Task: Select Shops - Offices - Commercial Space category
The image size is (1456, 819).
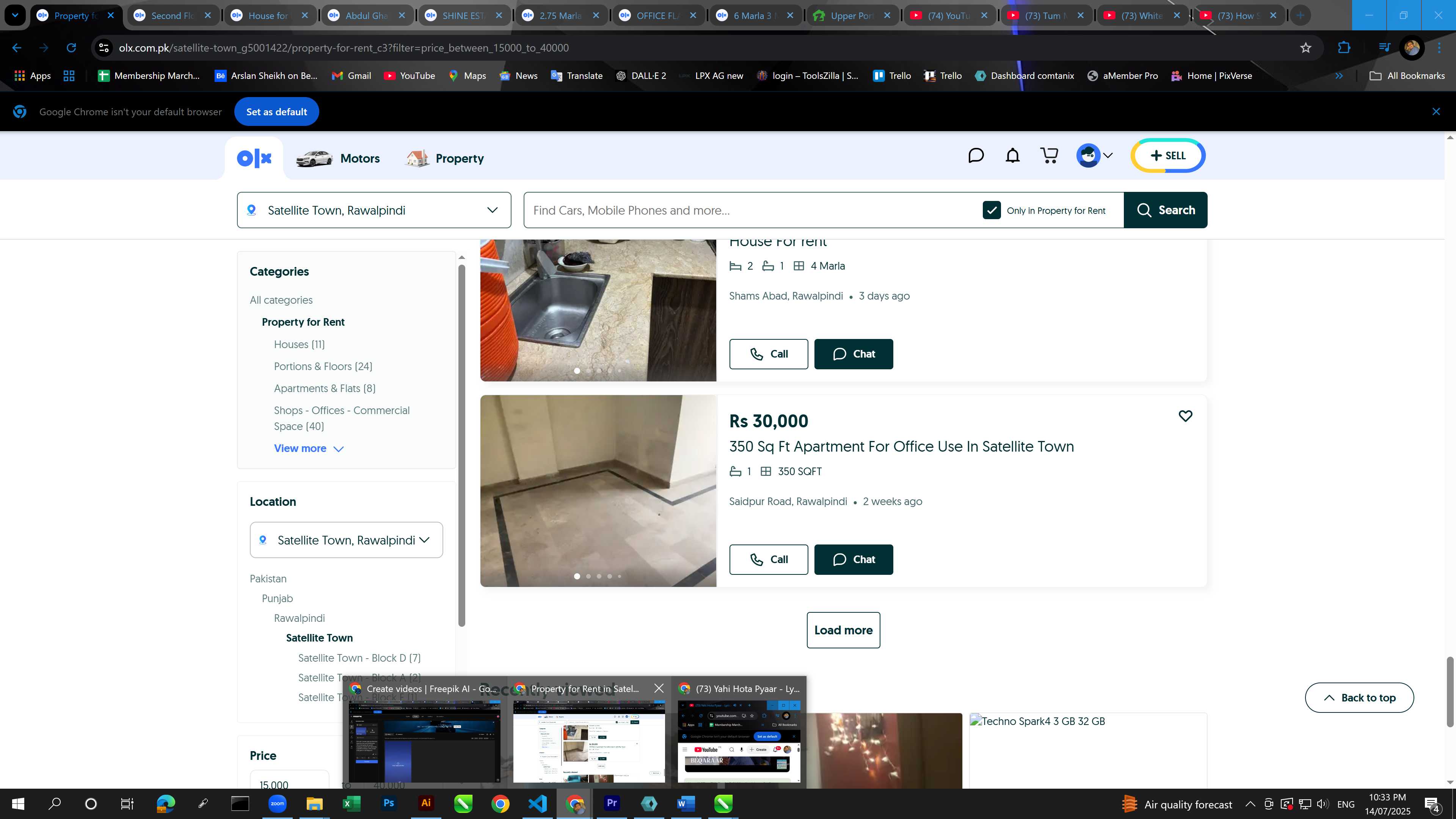Action: coord(342,418)
